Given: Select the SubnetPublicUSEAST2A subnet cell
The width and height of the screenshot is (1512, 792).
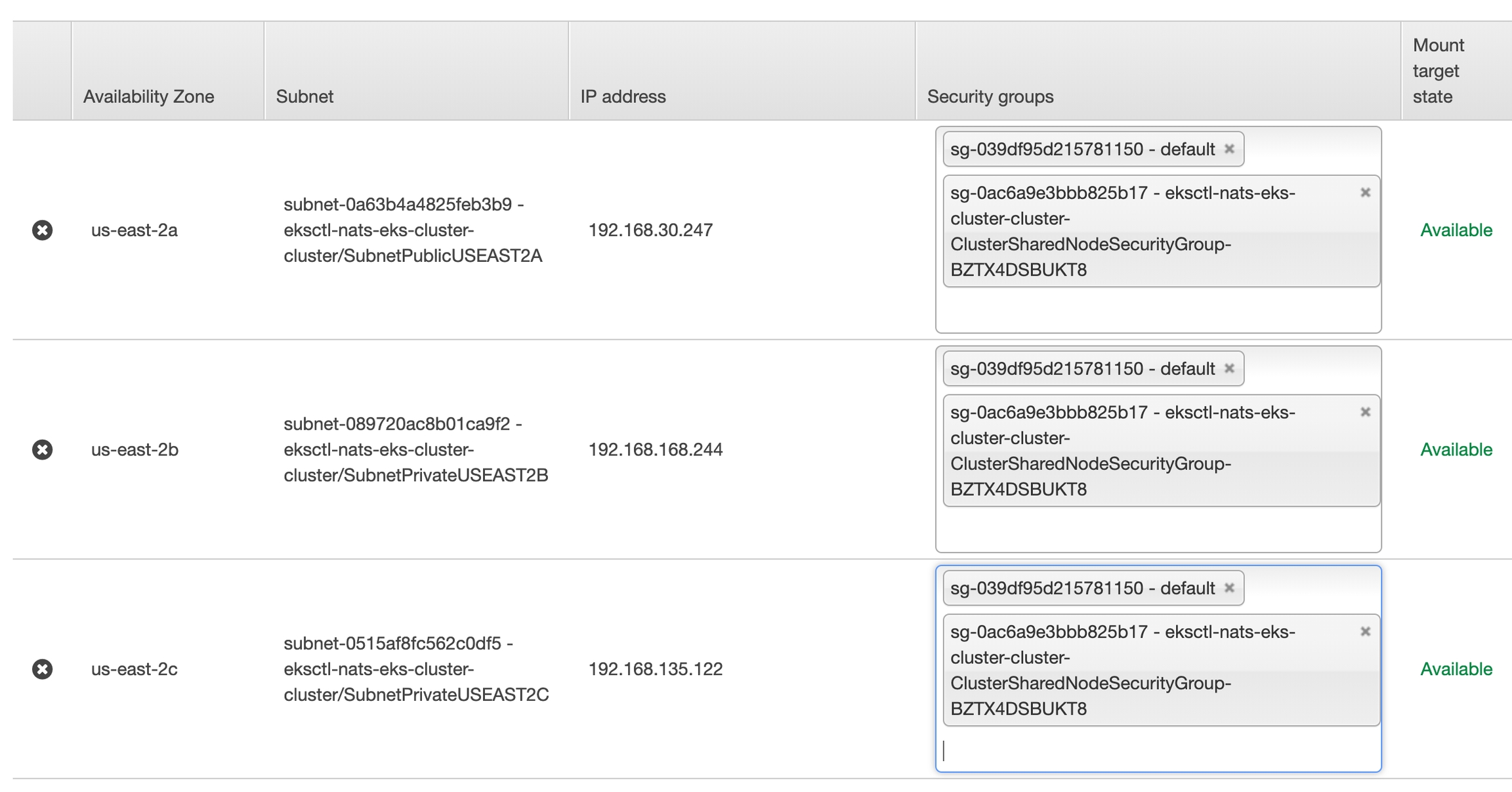Looking at the screenshot, I should tap(413, 230).
